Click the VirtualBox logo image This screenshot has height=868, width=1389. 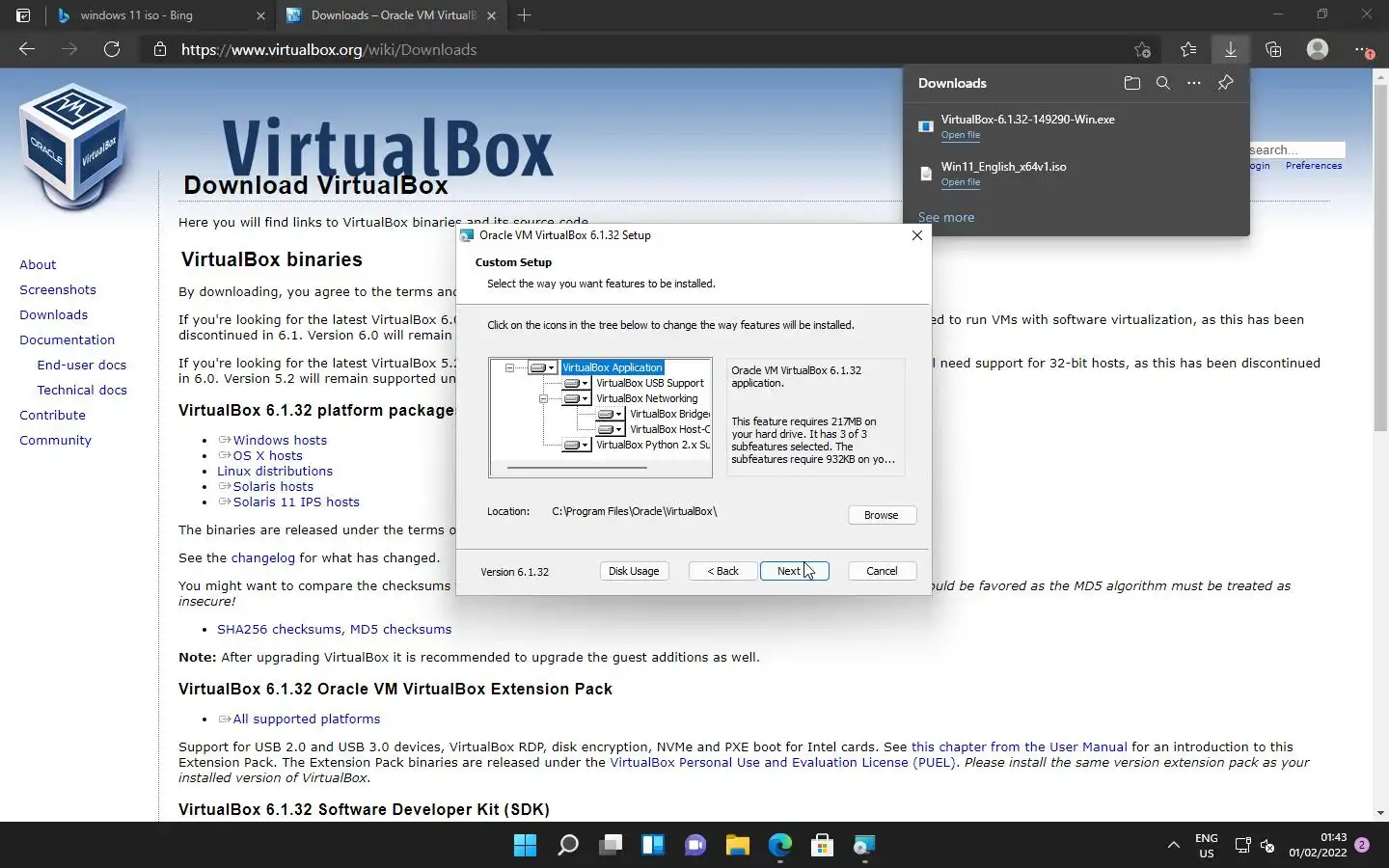click(72, 146)
